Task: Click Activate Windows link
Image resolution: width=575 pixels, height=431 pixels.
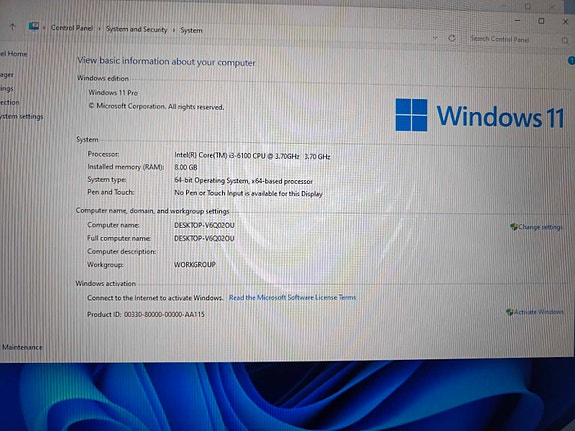Action: coord(539,312)
